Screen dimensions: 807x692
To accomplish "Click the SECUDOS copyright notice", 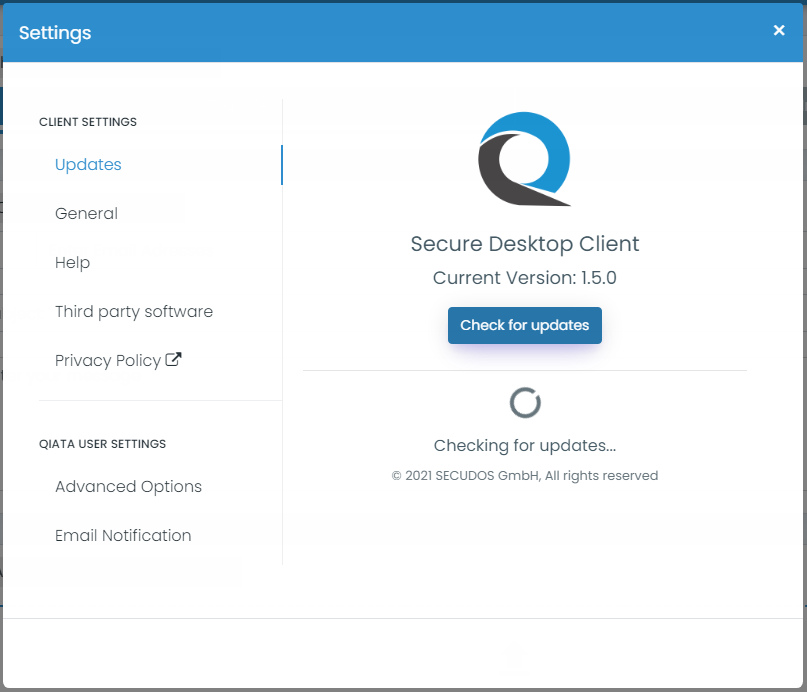I will tap(524, 475).
